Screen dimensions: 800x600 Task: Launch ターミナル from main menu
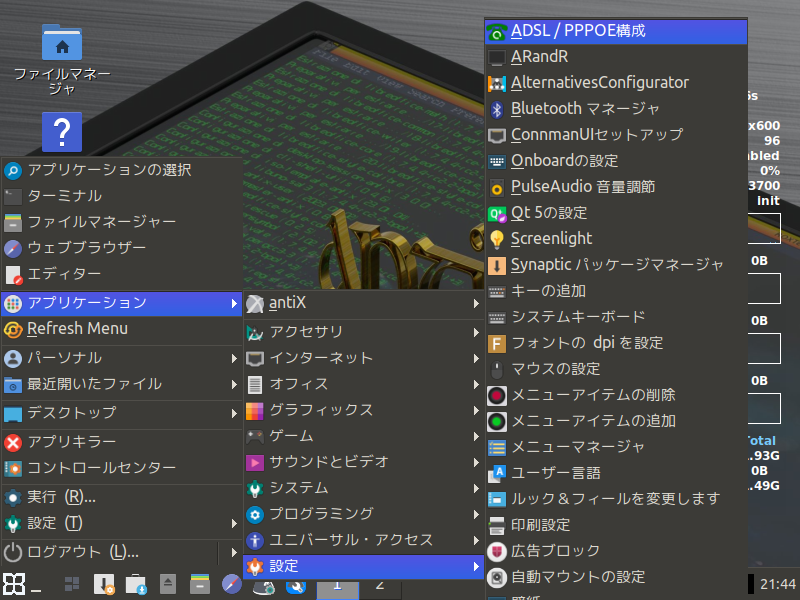tap(122, 196)
